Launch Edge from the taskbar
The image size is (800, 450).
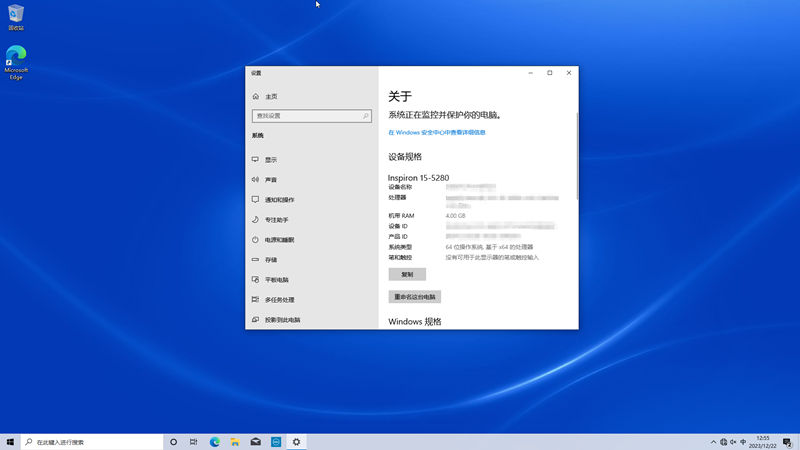point(215,442)
